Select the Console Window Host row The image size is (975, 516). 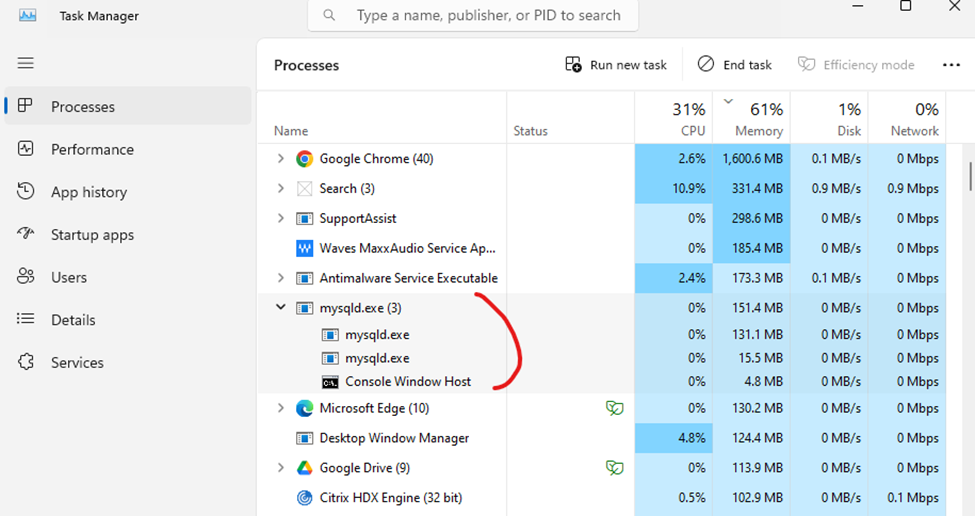601,382
